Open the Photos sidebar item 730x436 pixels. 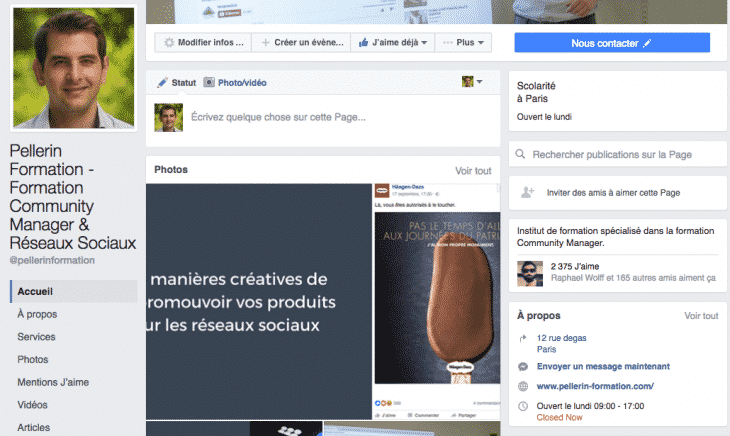tap(33, 360)
